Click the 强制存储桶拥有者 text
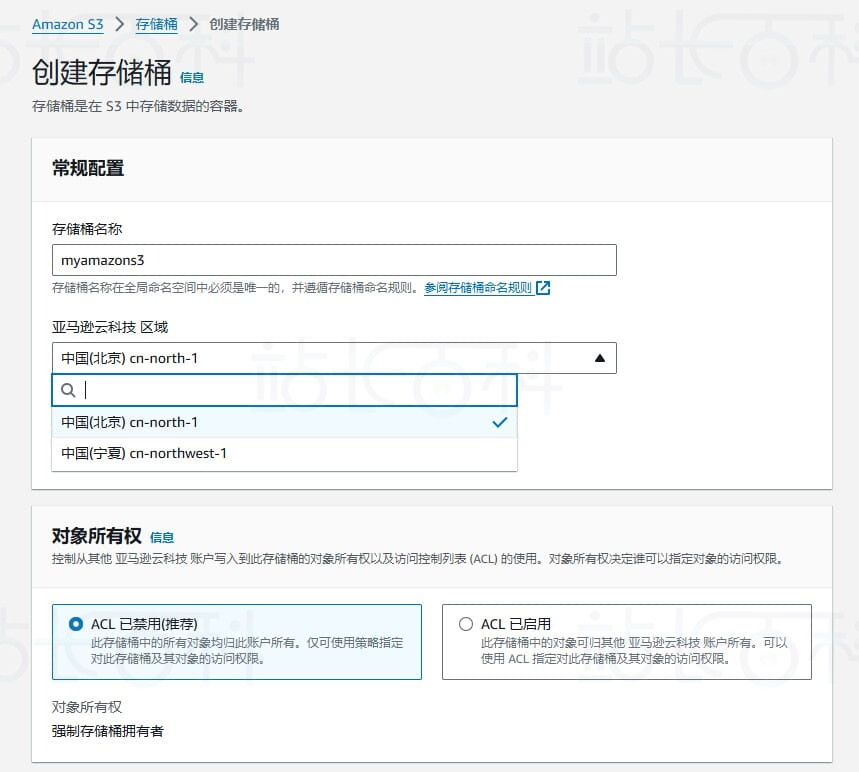Image resolution: width=859 pixels, height=772 pixels. [x=108, y=731]
